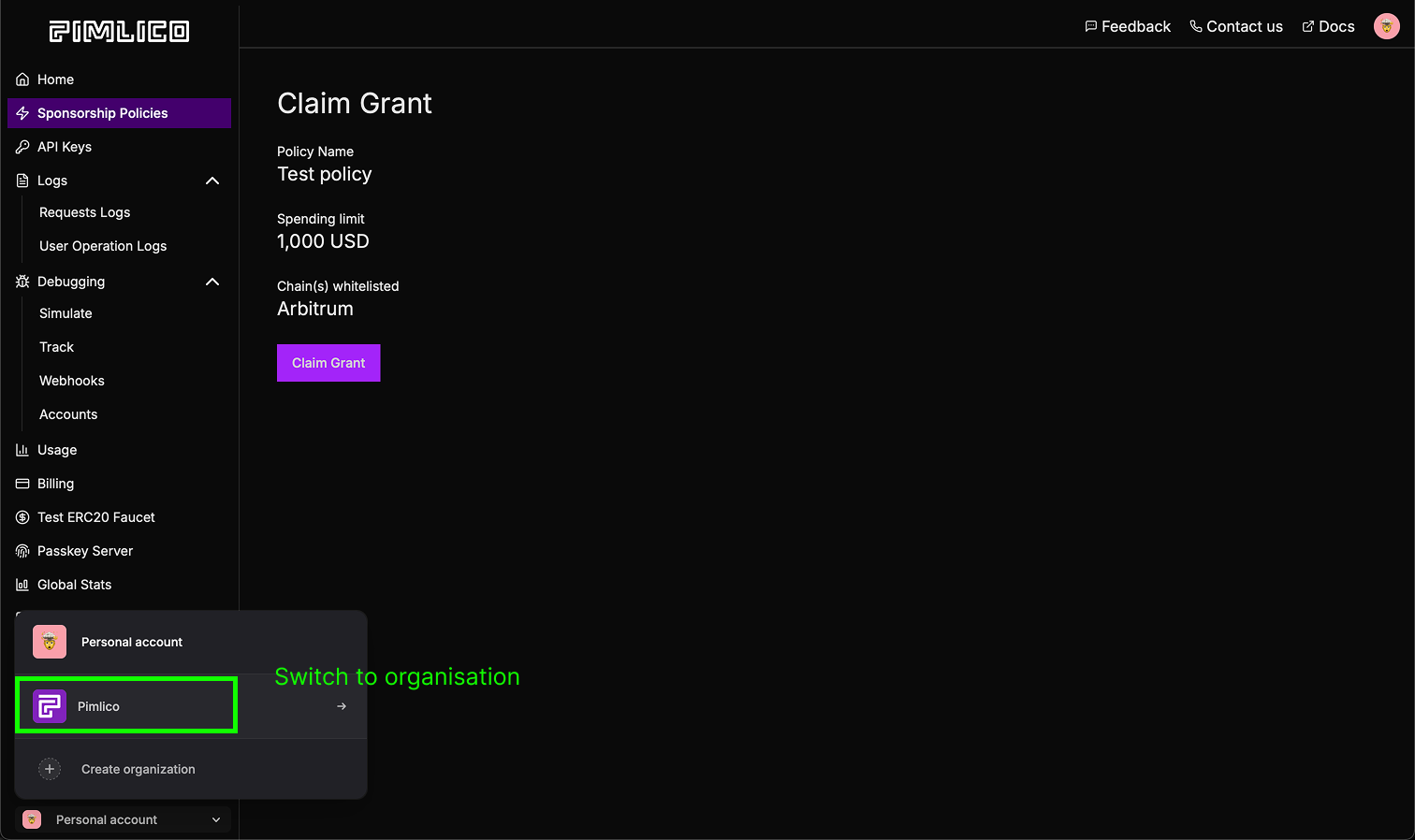This screenshot has width=1415, height=840.
Task: Toggle the Personal account switcher chevron
Action: pos(216,819)
